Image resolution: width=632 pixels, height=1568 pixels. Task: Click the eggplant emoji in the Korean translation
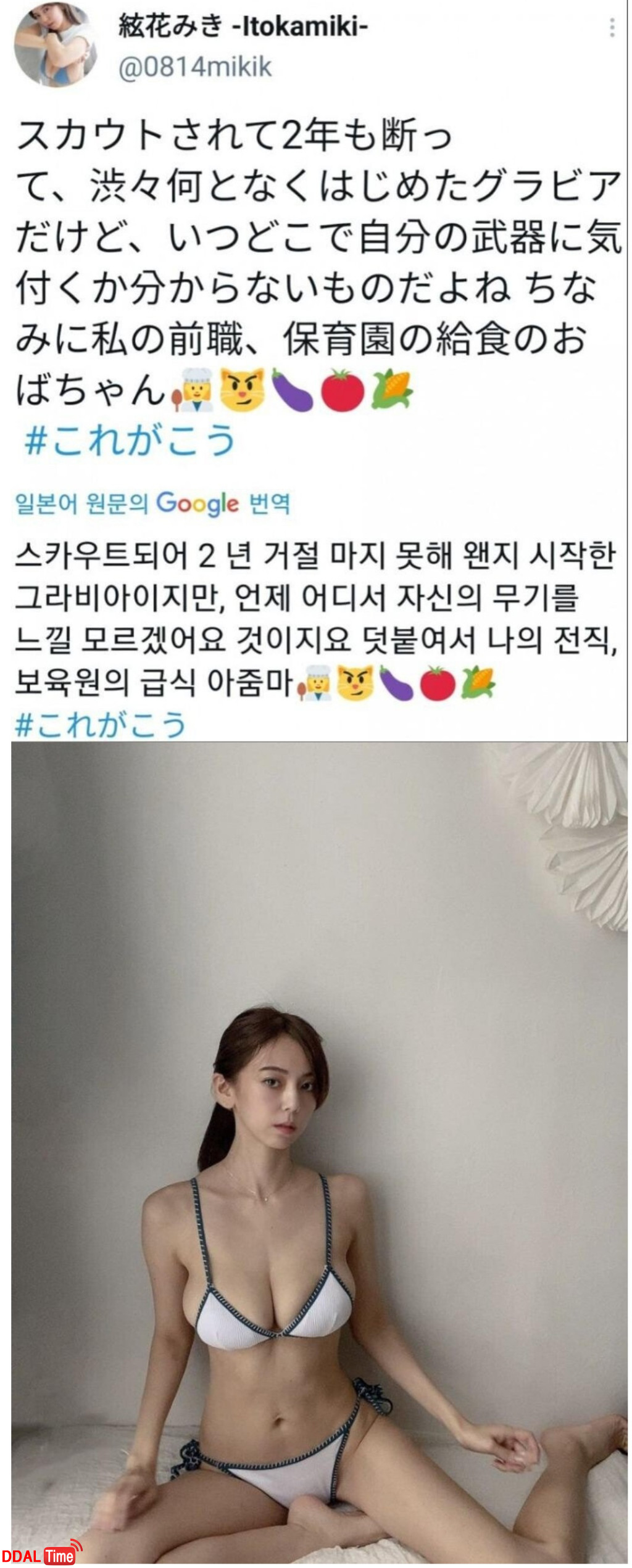coord(396,683)
